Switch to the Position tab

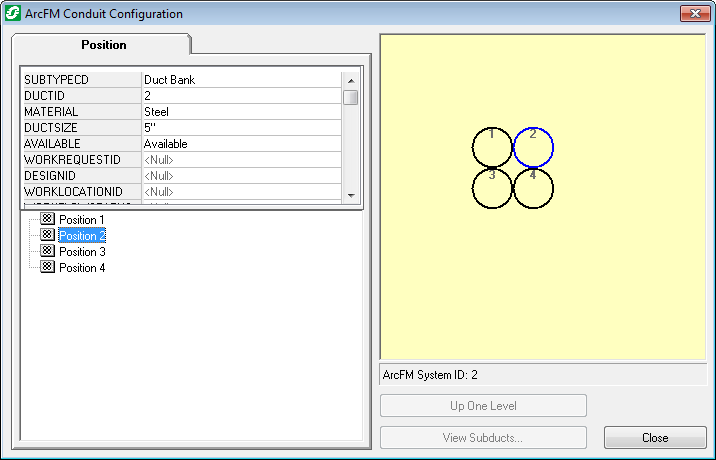(x=102, y=45)
